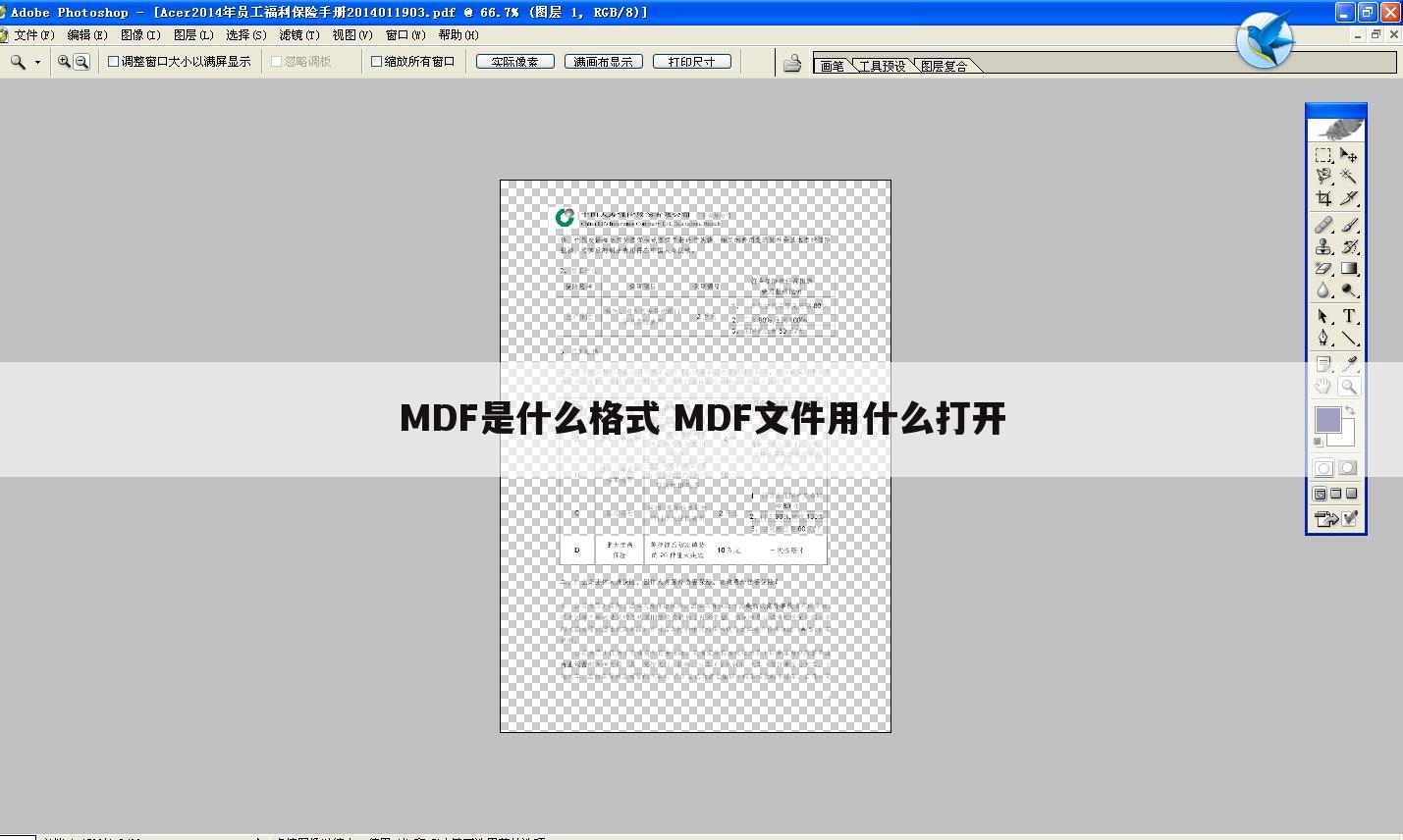The width and height of the screenshot is (1403, 840).
Task: Click the background color swatch
Action: (x=1347, y=438)
